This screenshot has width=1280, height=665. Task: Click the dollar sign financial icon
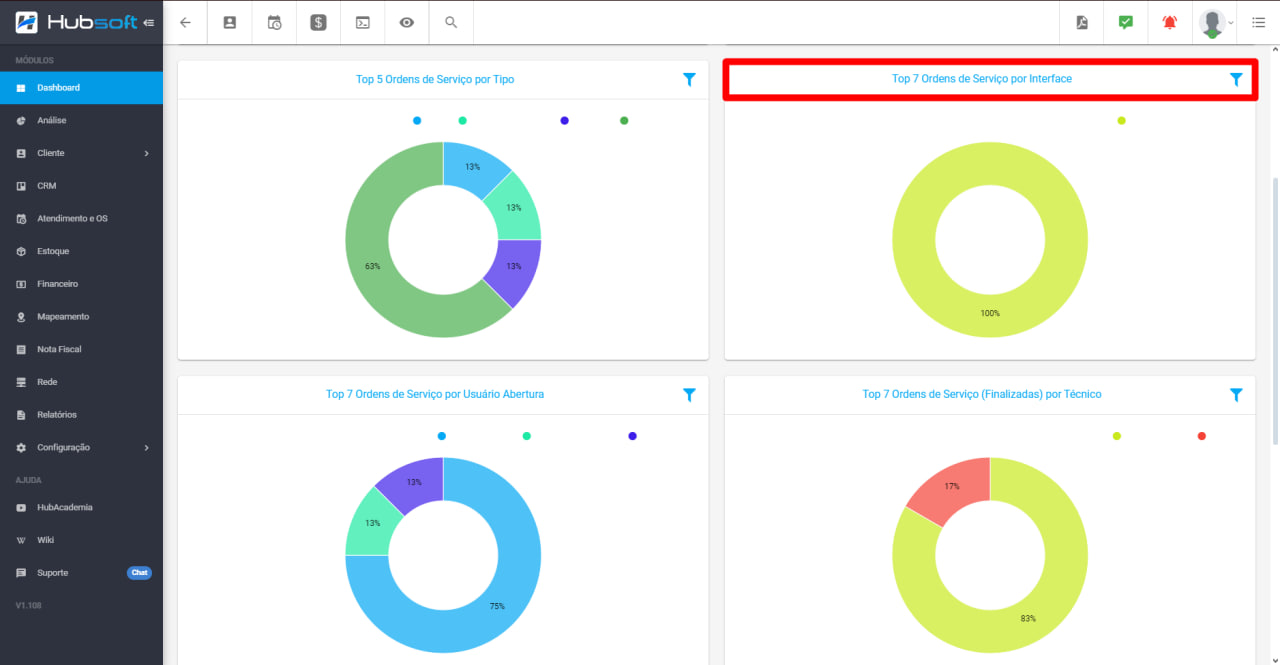318,22
